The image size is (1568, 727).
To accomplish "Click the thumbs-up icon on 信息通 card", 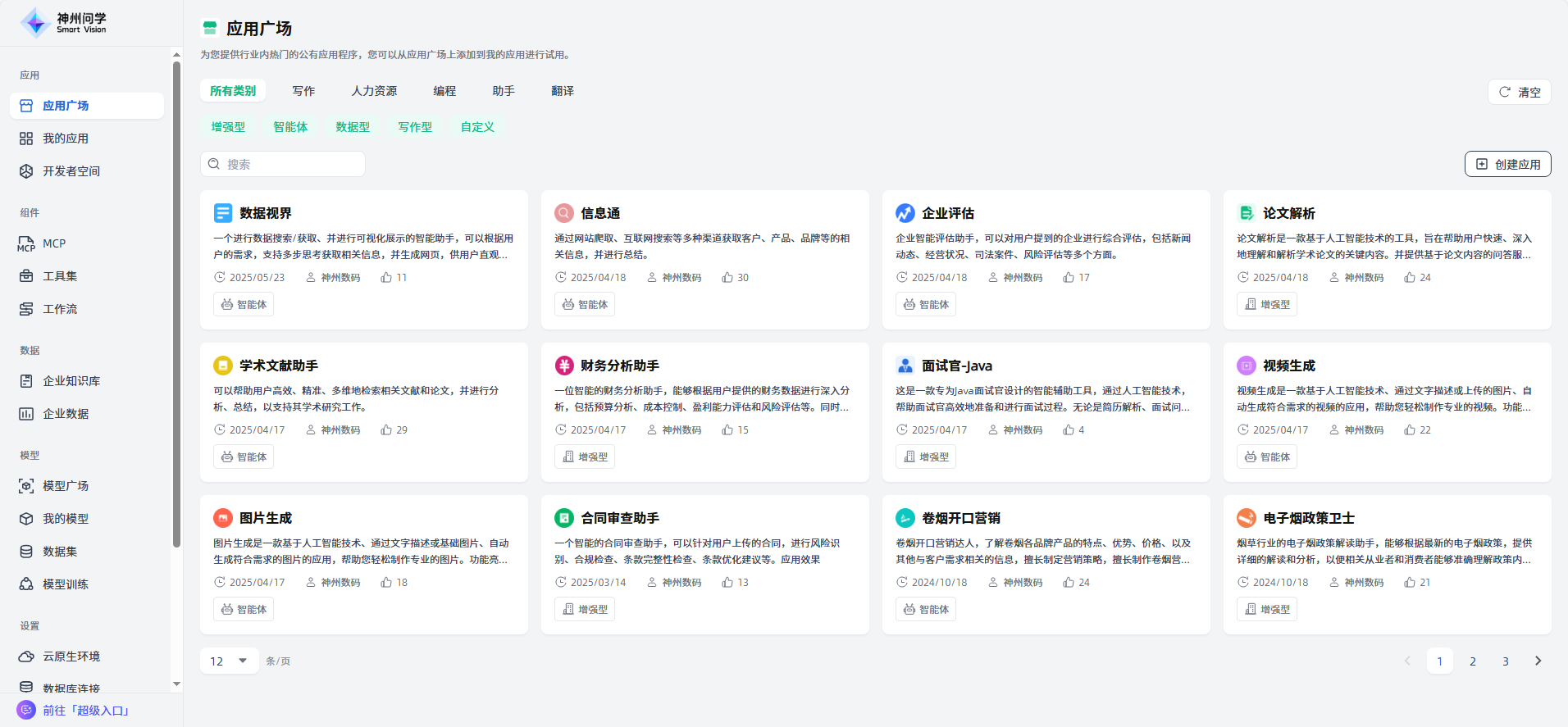I will [727, 278].
